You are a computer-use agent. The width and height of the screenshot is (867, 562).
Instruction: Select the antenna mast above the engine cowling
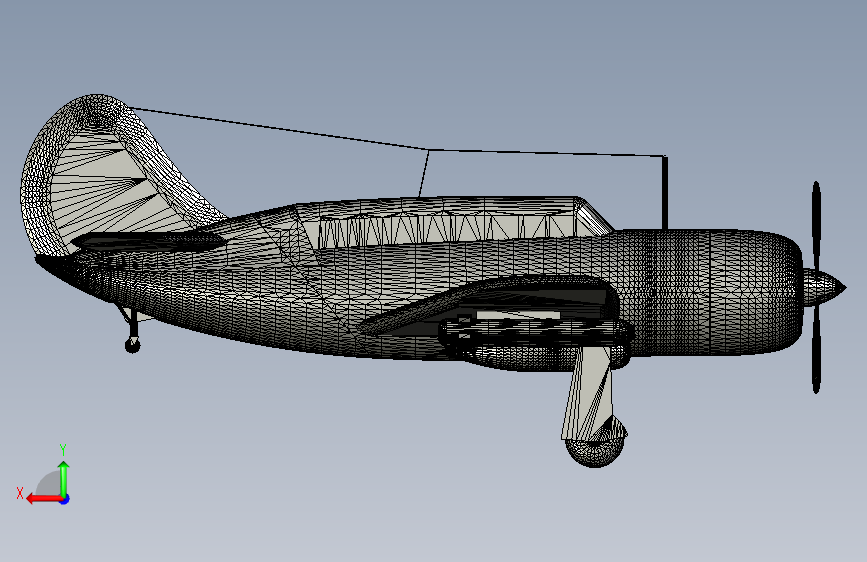(x=665, y=192)
